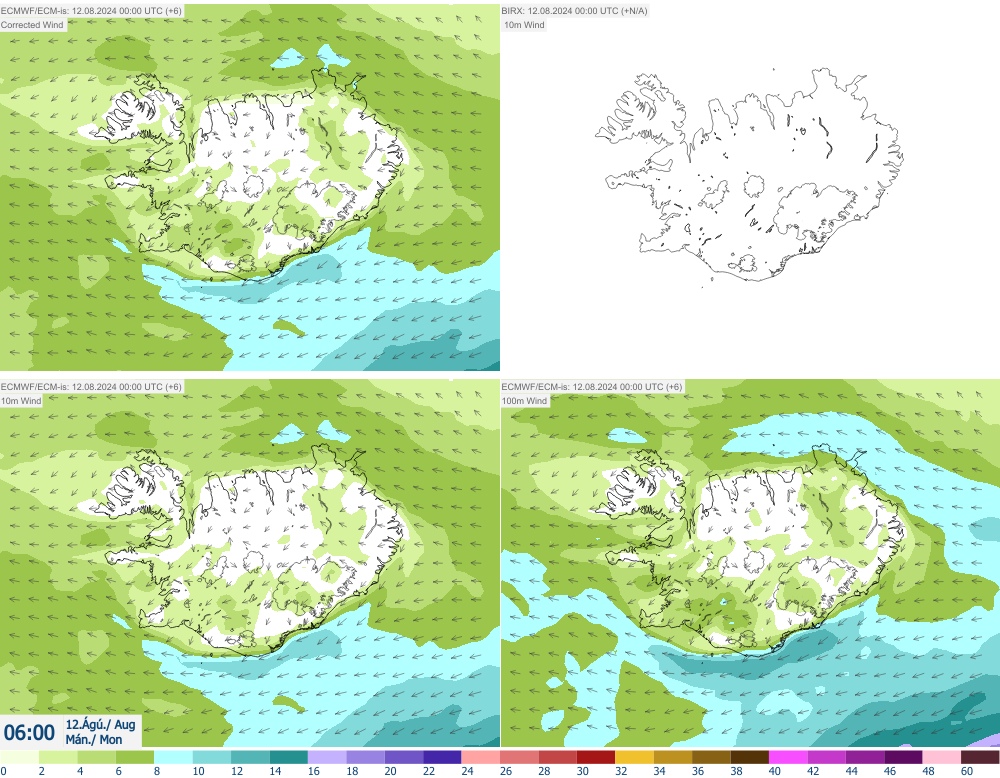Pick the palest green 0–2 legend swatch
Viewport: 1000px width, 778px height.
tap(19, 757)
